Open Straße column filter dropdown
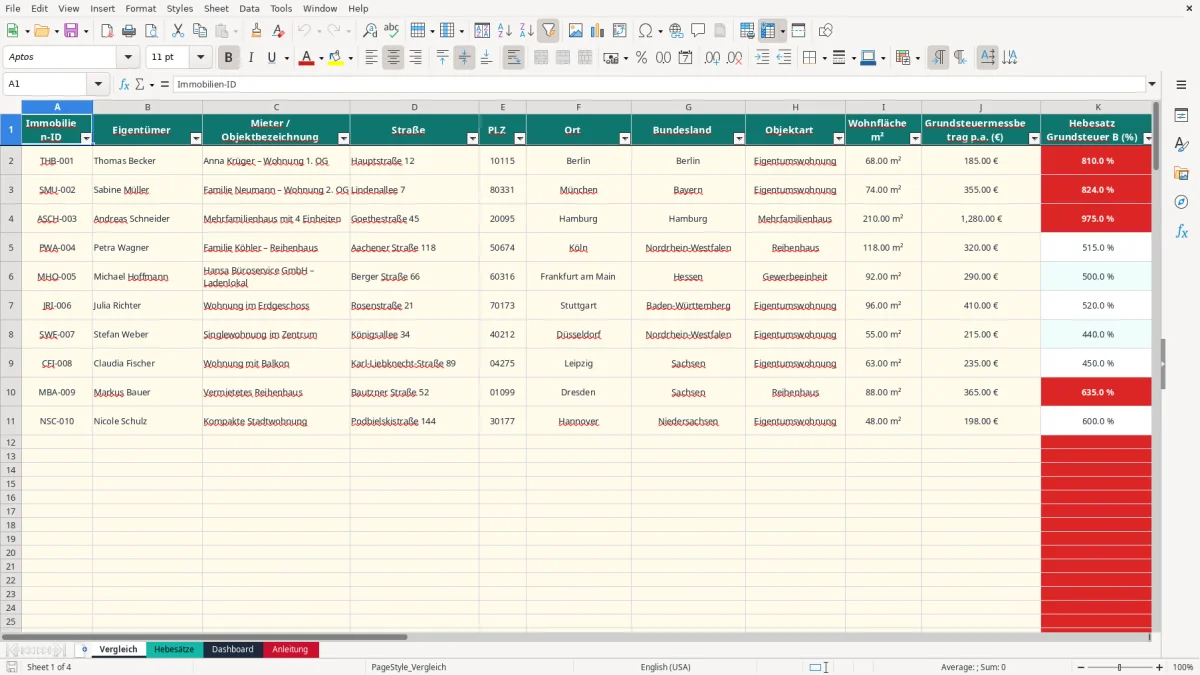The height and width of the screenshot is (675, 1200). pyautogui.click(x=471, y=138)
